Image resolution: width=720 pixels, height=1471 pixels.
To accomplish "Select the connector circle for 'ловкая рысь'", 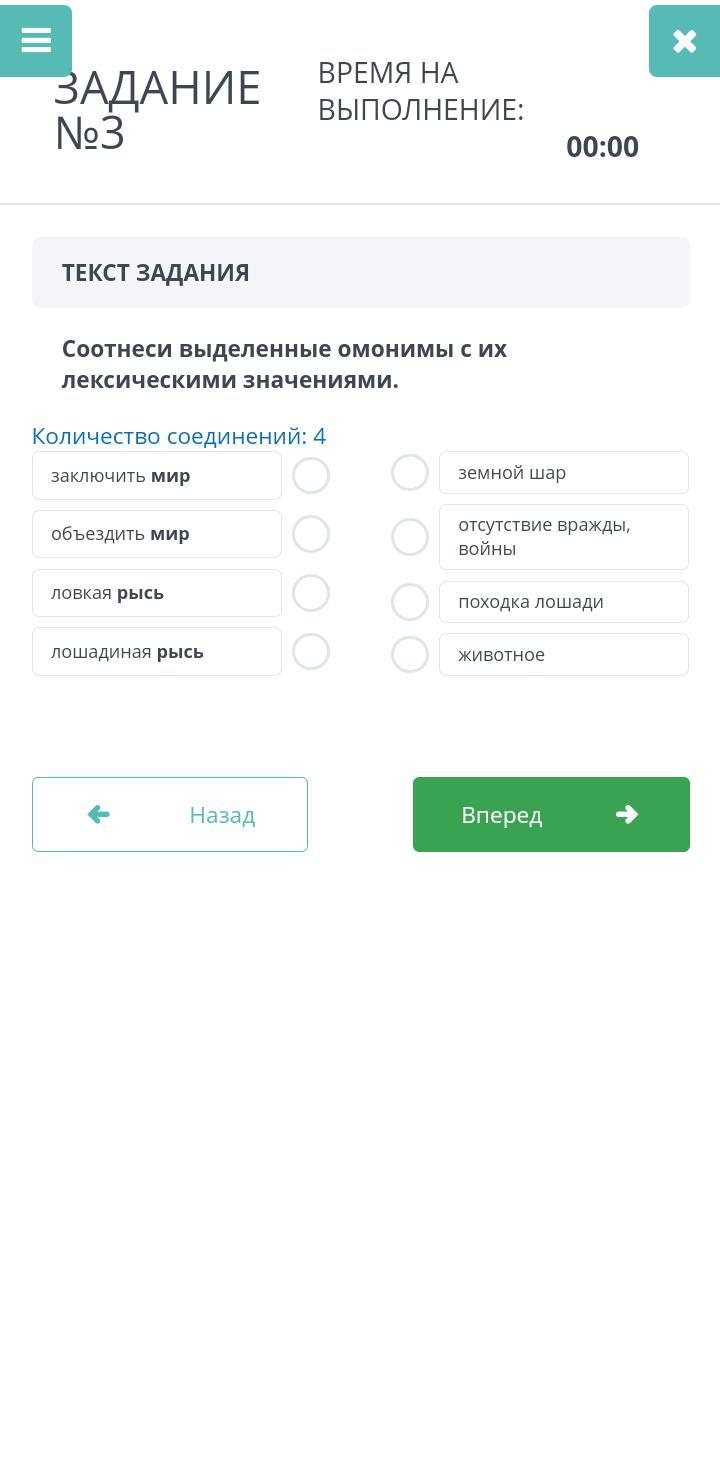I will coord(311,593).
